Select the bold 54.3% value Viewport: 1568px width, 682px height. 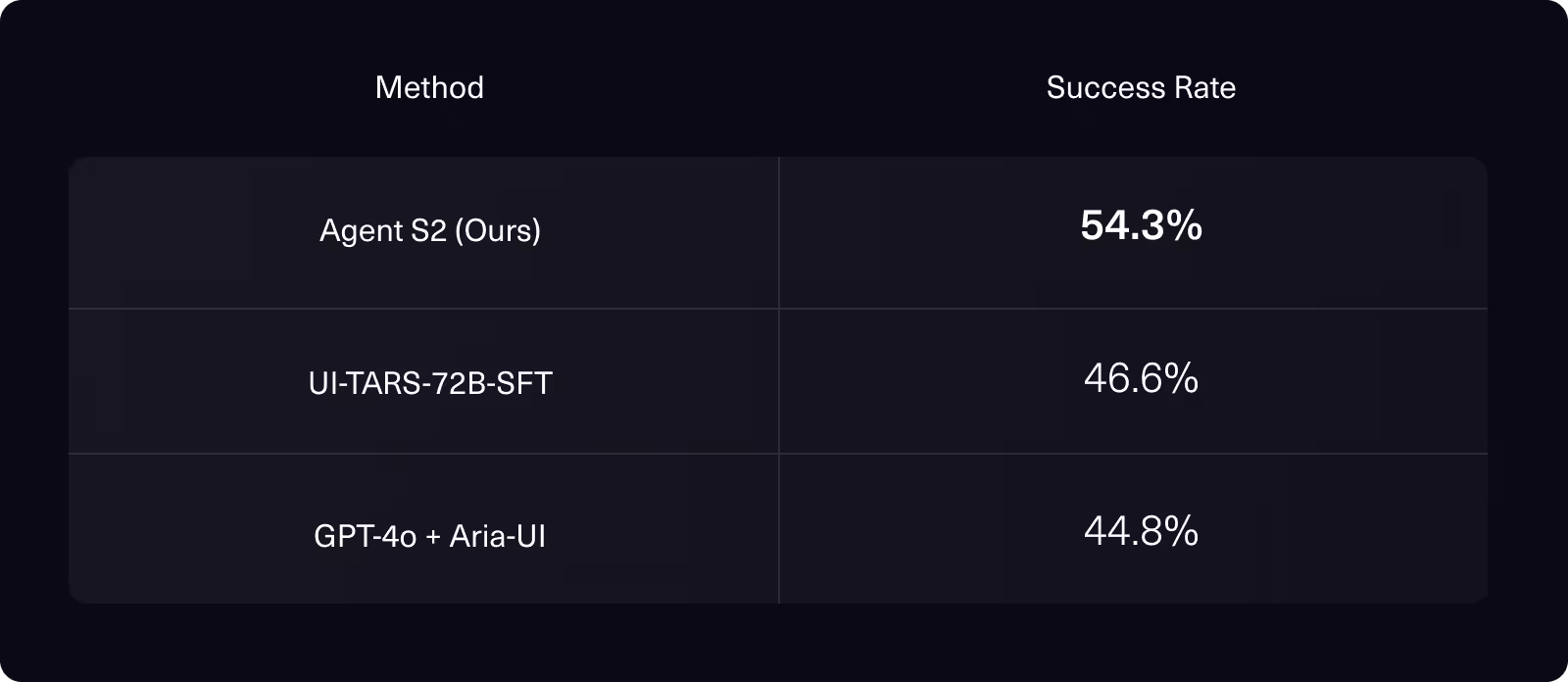tap(1141, 226)
